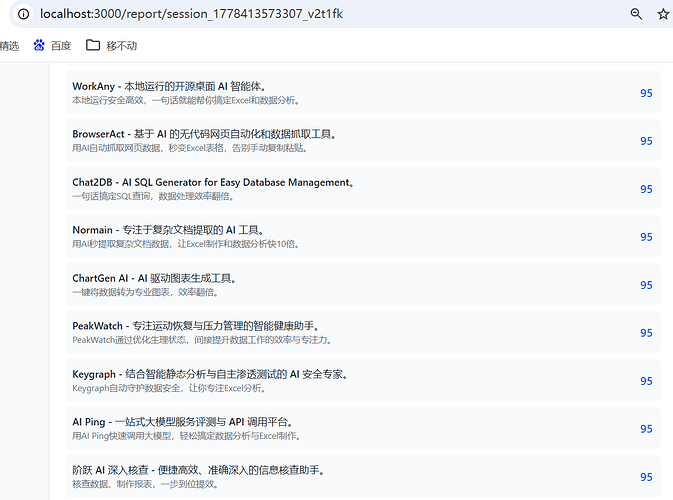Click Normain description mentioning 快10倍
The height and width of the screenshot is (500, 673).
pyautogui.click(x=186, y=244)
